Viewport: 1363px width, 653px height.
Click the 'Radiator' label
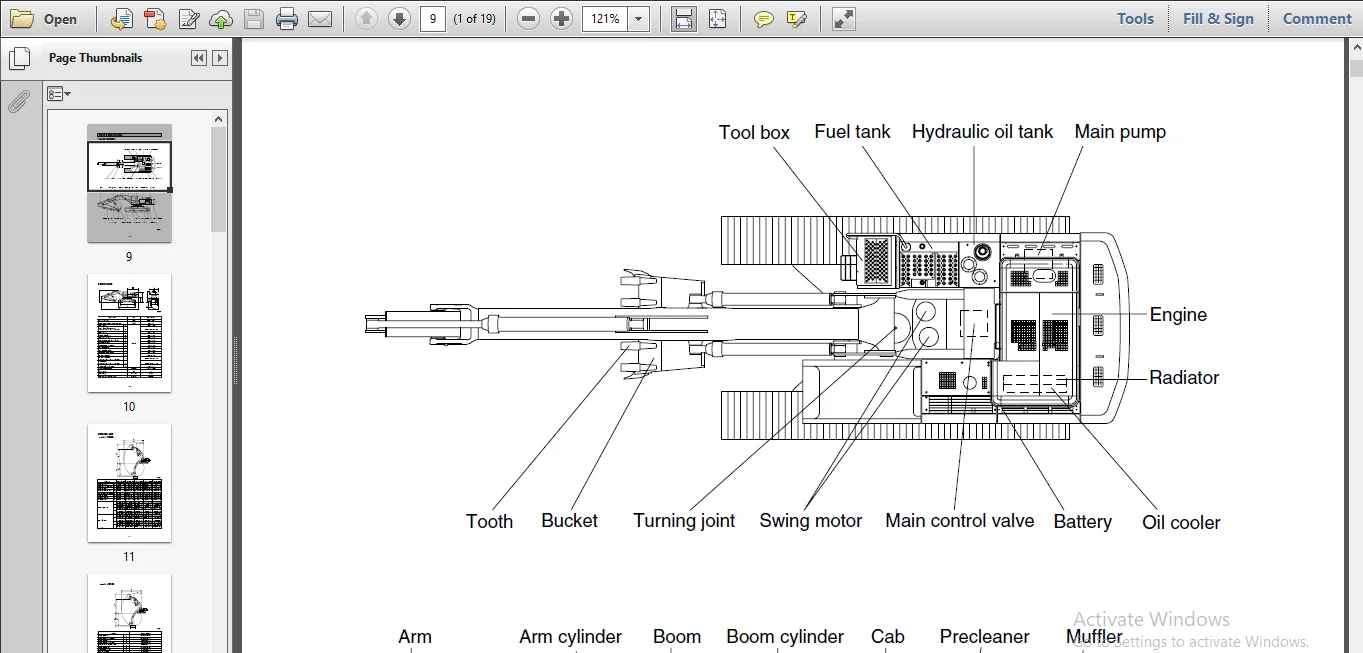pos(1184,377)
